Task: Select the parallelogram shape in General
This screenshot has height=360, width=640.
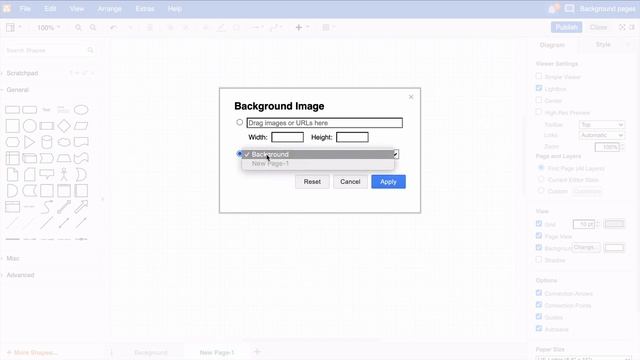Action: coord(81,126)
